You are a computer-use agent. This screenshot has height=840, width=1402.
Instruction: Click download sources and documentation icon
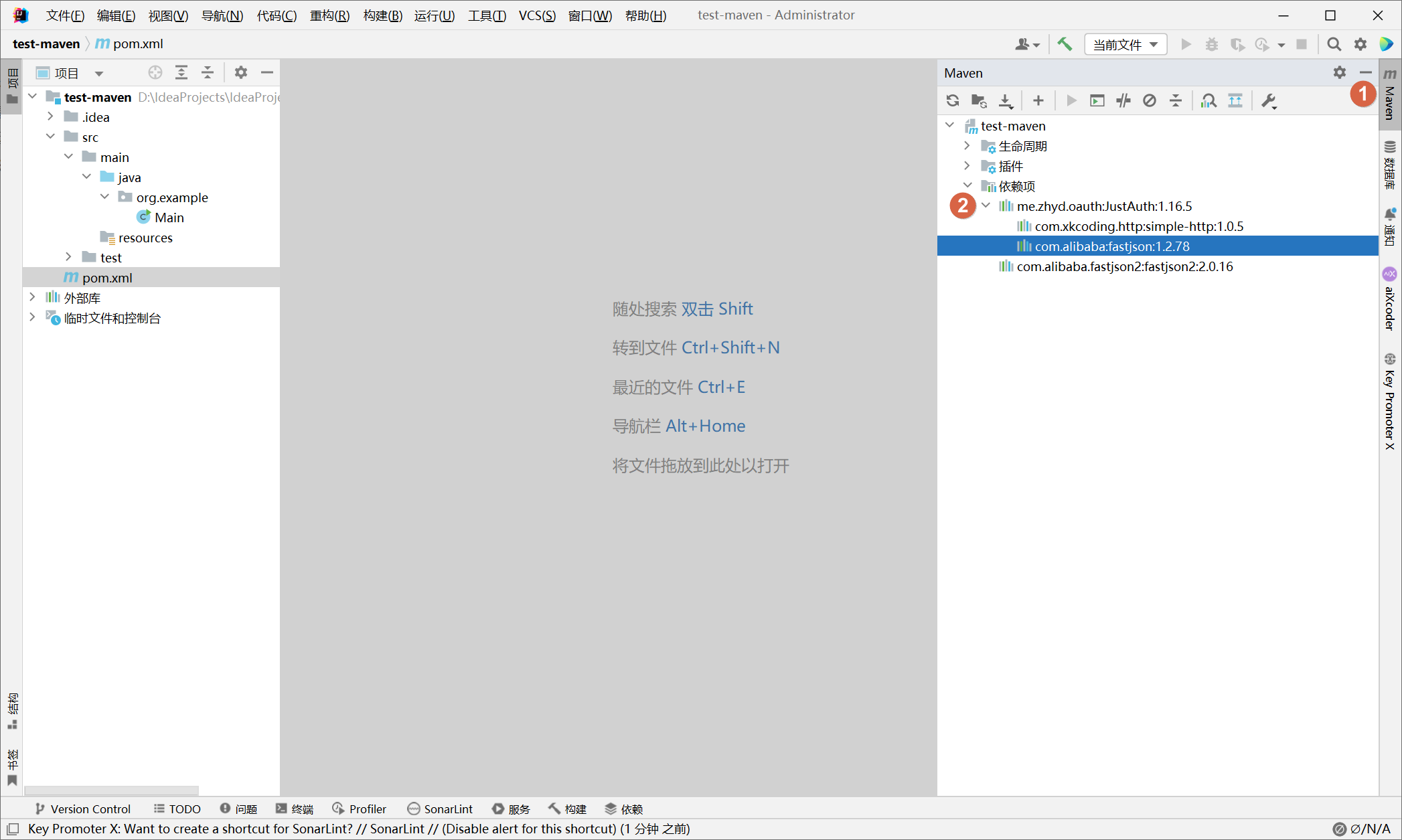click(1006, 100)
